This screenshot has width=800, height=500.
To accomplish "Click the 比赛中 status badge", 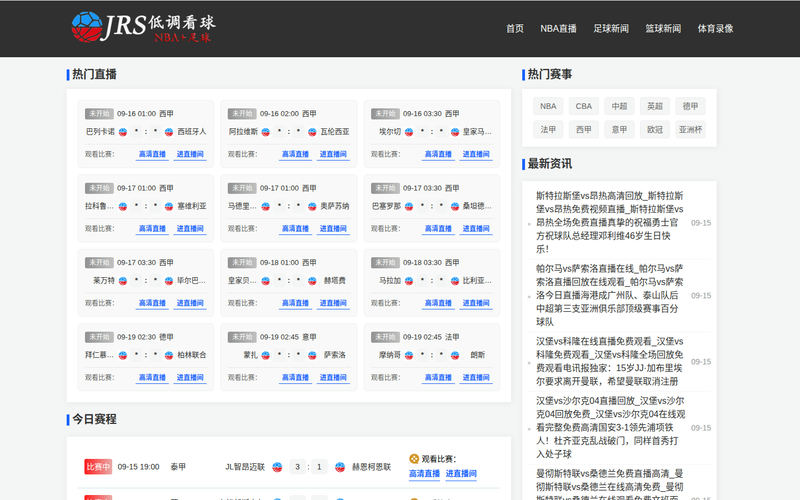I will point(98,467).
